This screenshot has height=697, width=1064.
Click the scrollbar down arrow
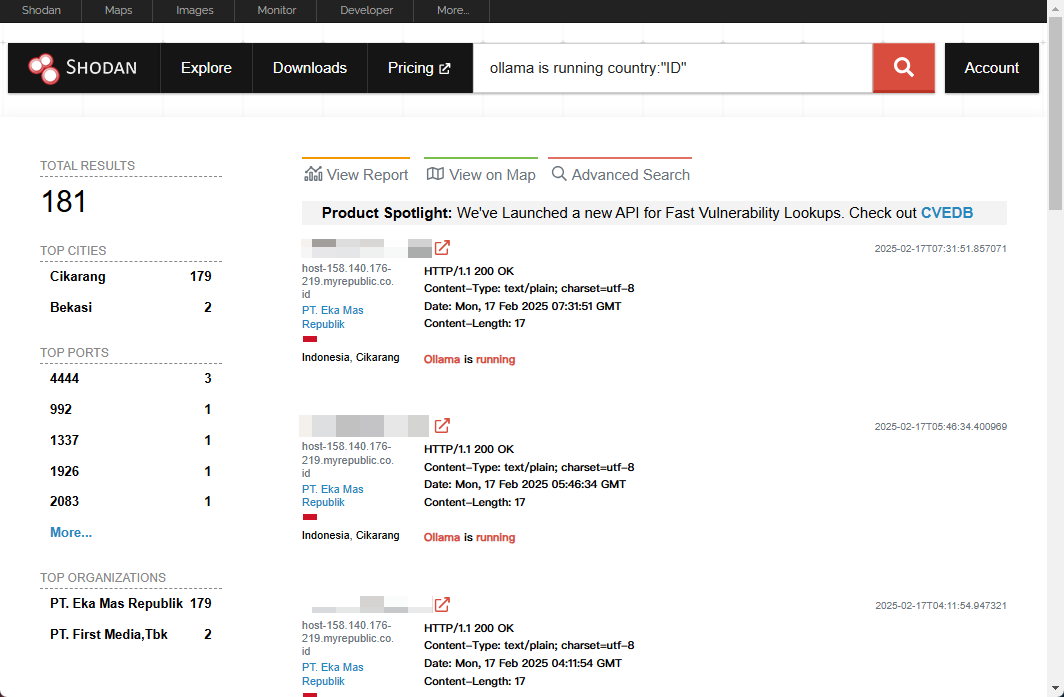1056,689
